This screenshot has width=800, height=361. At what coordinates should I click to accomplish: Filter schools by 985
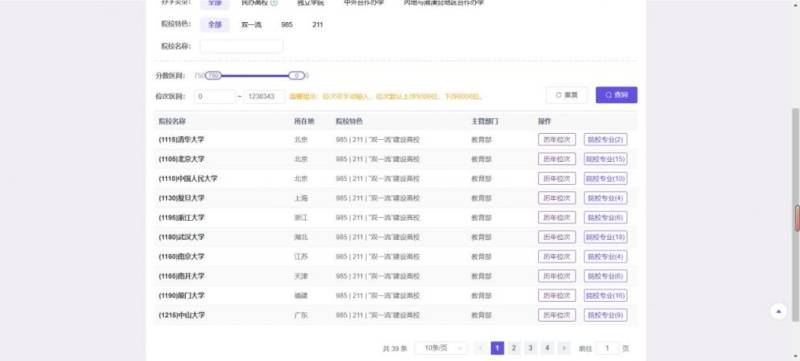287,24
